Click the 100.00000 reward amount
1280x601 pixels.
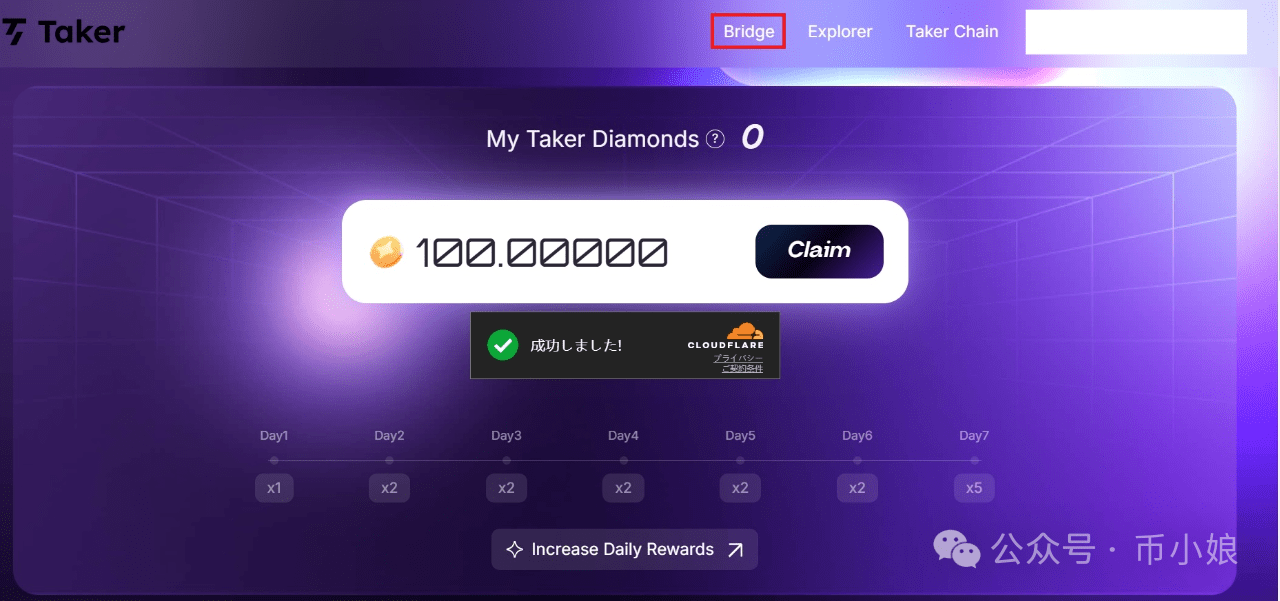point(541,253)
